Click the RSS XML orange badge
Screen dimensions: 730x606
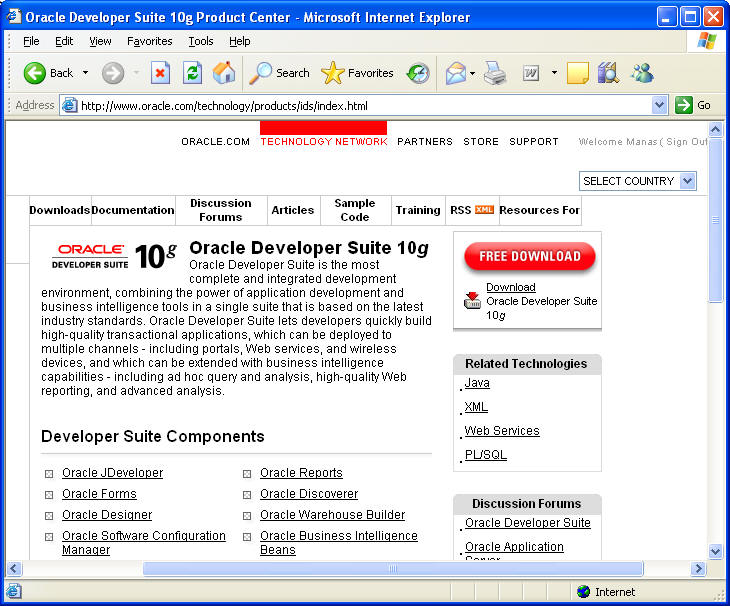(x=484, y=210)
